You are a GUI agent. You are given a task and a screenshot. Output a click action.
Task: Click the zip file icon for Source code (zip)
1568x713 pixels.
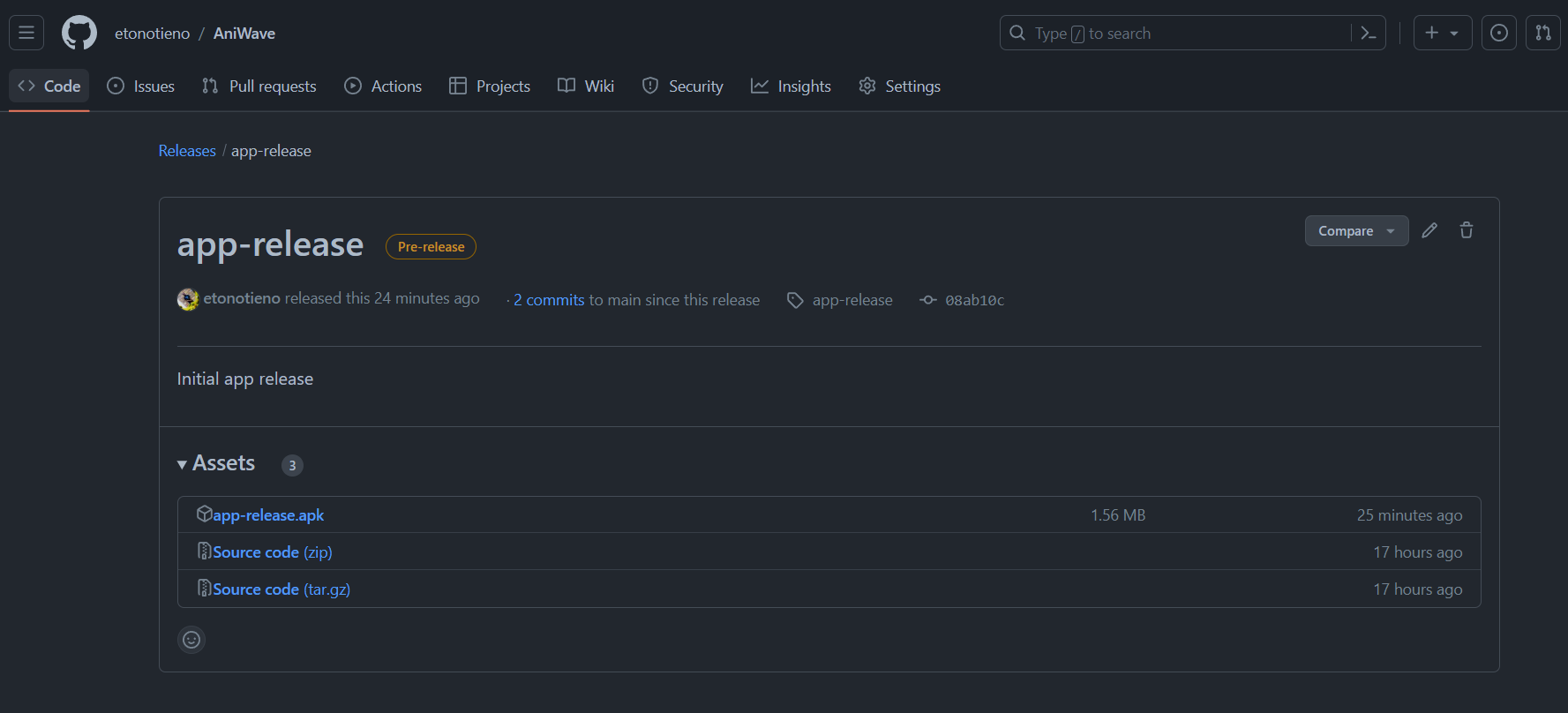pos(204,551)
